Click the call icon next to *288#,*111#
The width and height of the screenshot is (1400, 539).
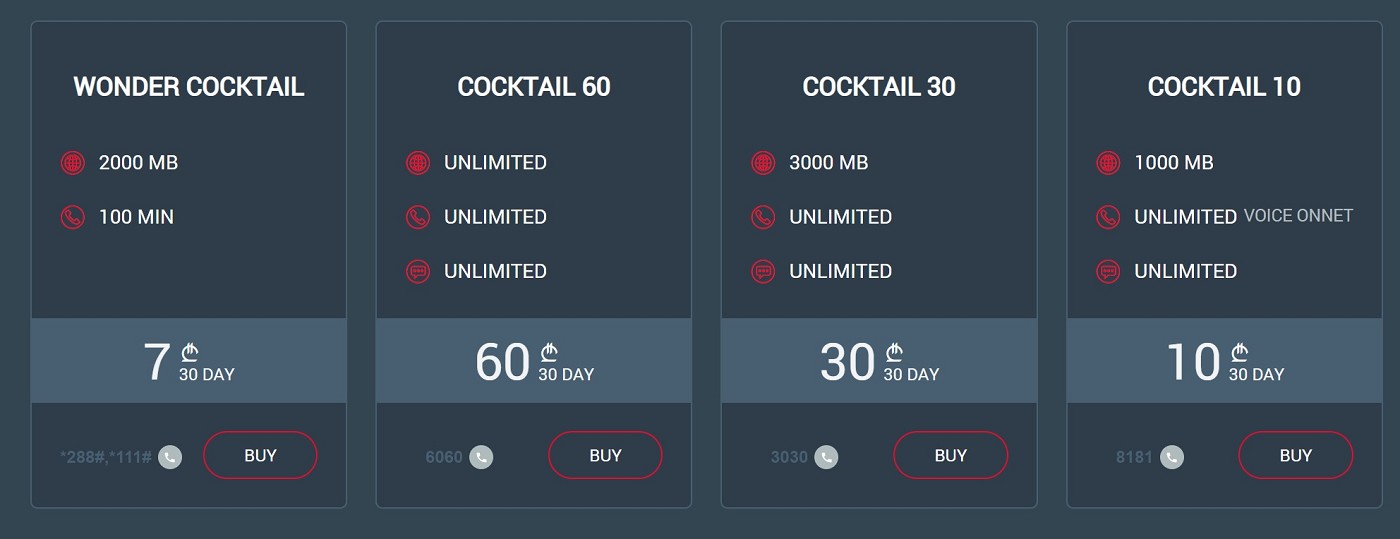tap(170, 457)
